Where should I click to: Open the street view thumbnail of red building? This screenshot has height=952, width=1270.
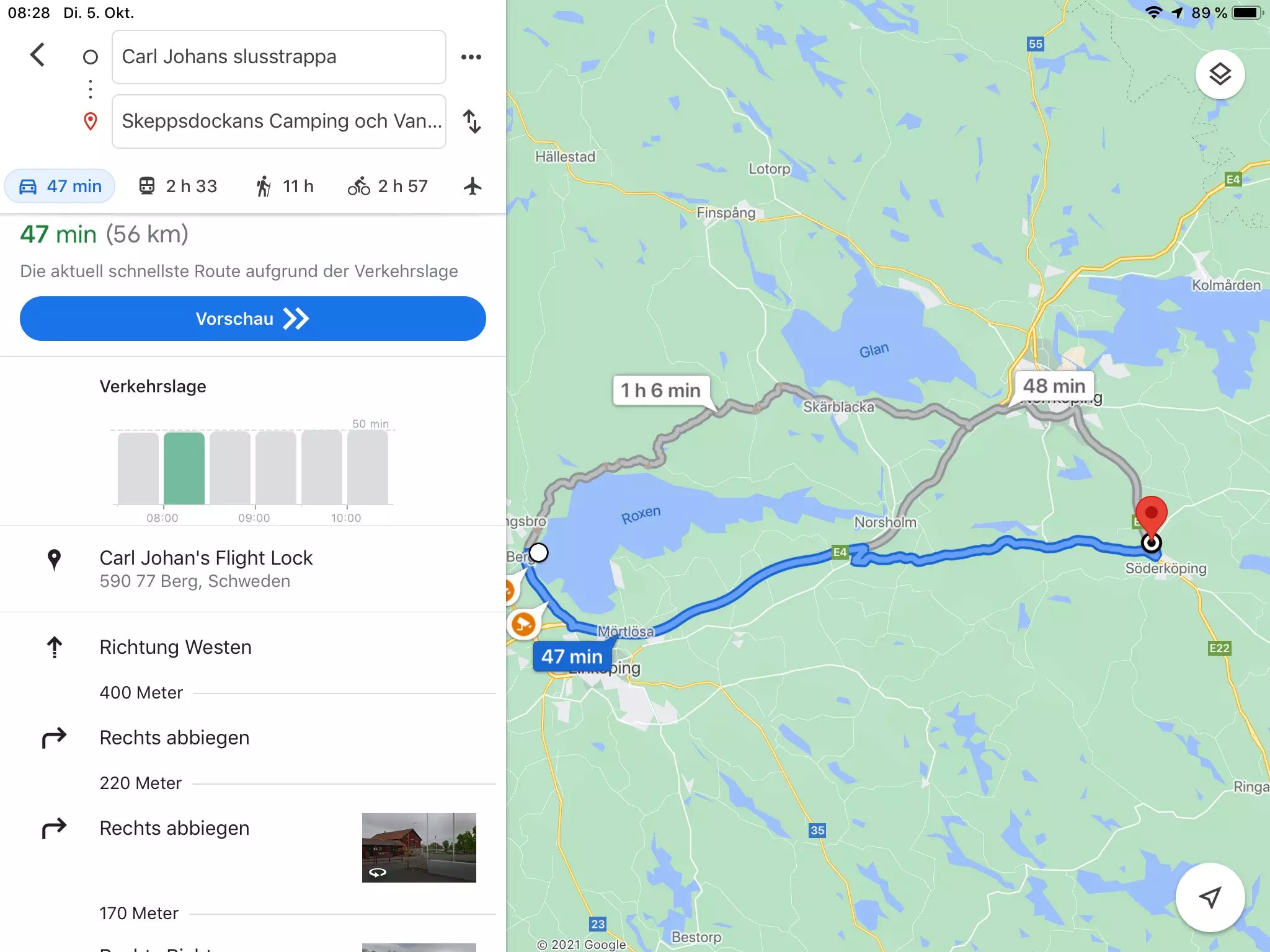tap(419, 848)
